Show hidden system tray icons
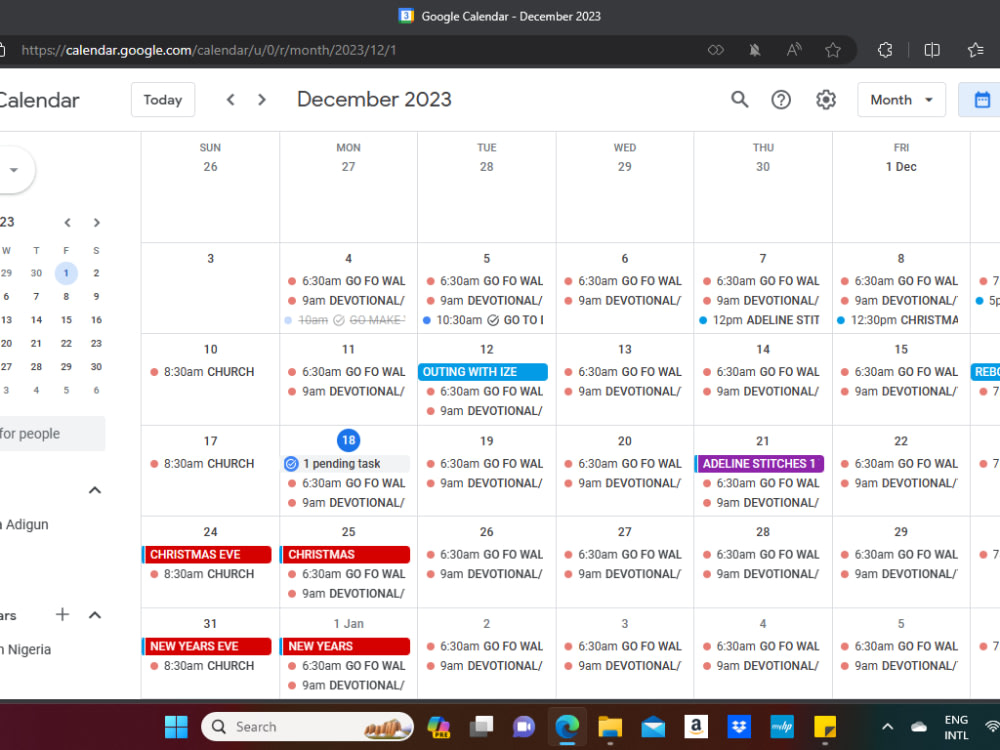 [x=887, y=726]
